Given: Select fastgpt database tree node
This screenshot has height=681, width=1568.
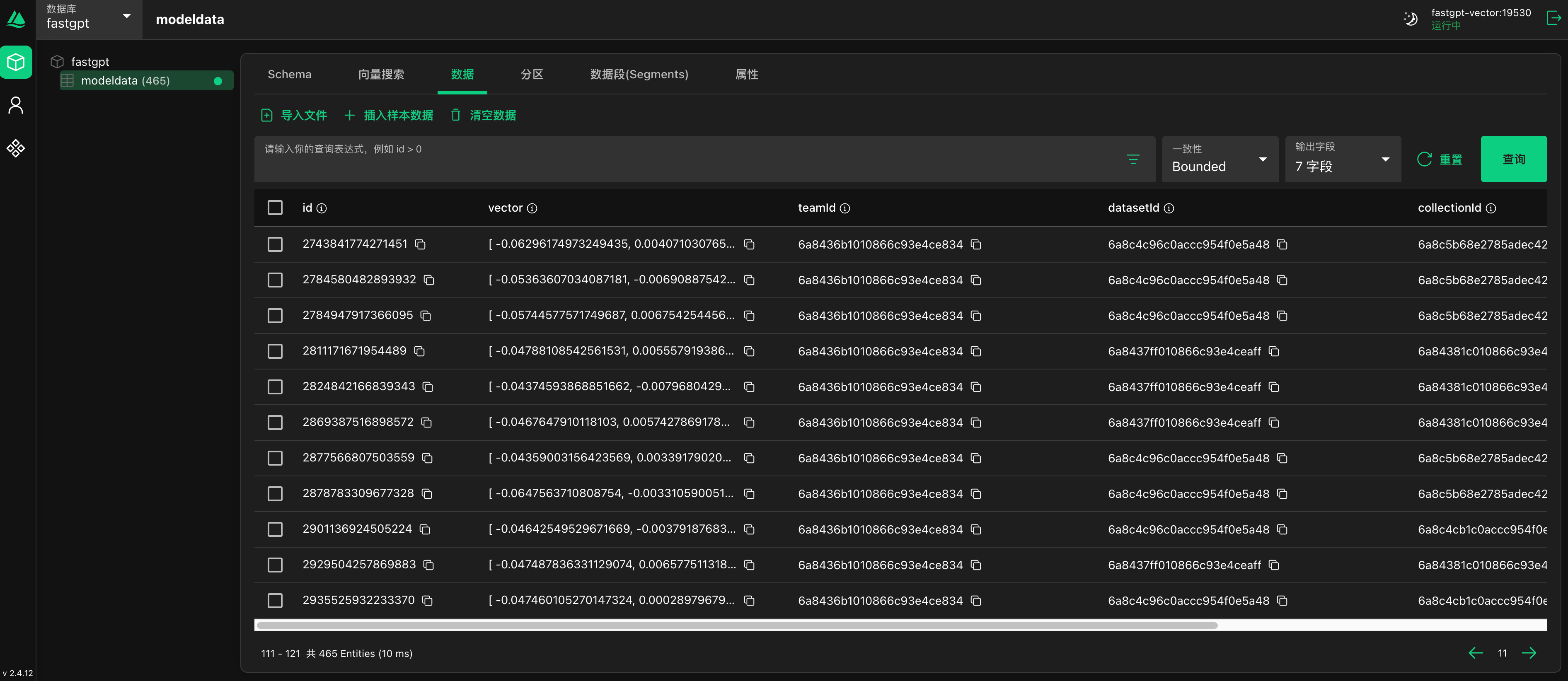Looking at the screenshot, I should tap(90, 61).
